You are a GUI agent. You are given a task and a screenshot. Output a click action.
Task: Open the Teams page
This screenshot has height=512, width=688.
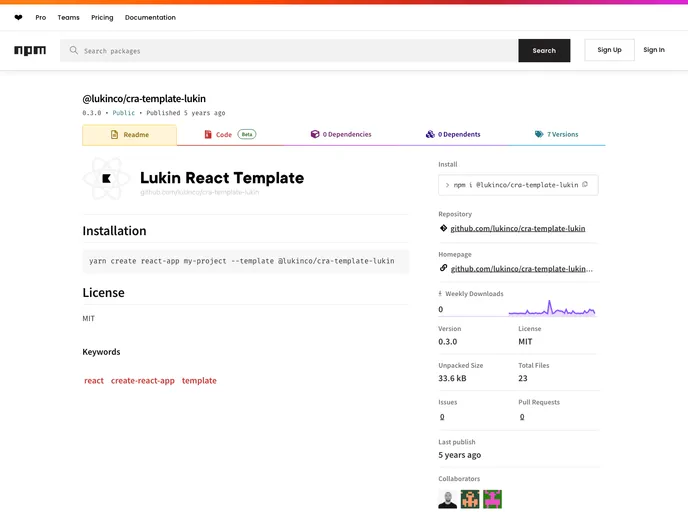click(68, 18)
